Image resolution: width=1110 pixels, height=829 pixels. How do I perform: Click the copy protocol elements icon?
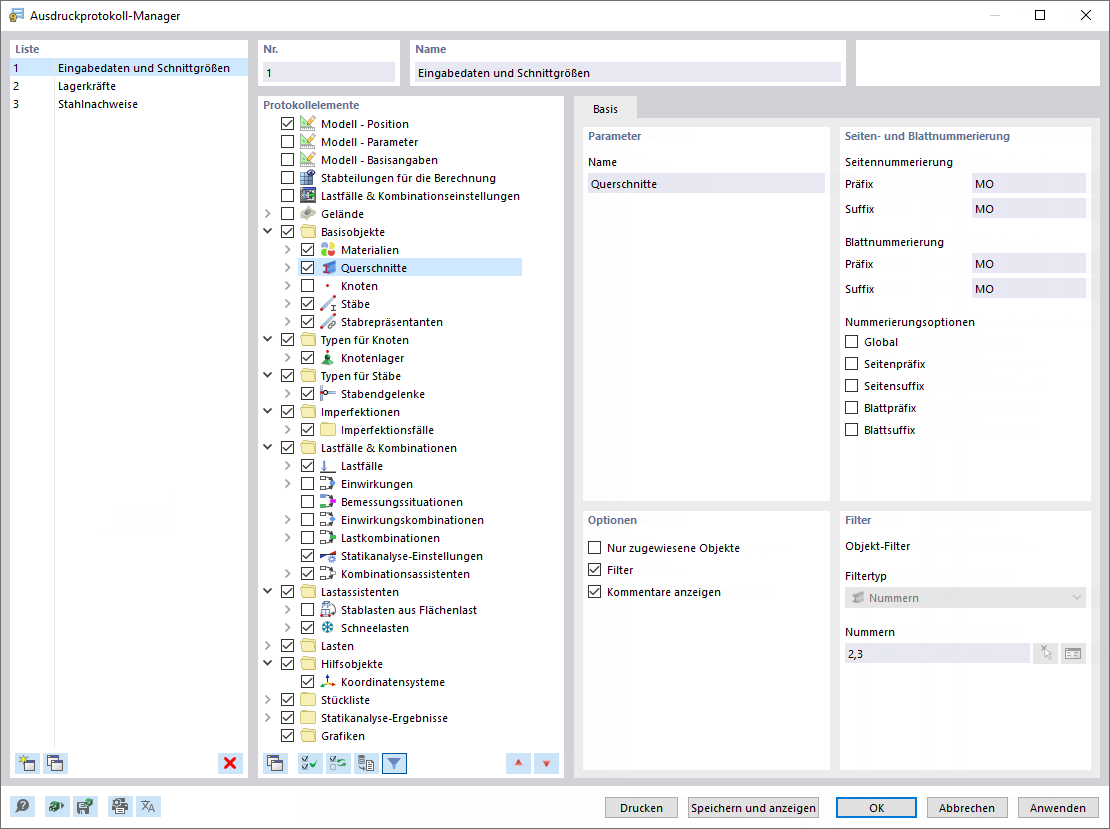point(275,763)
